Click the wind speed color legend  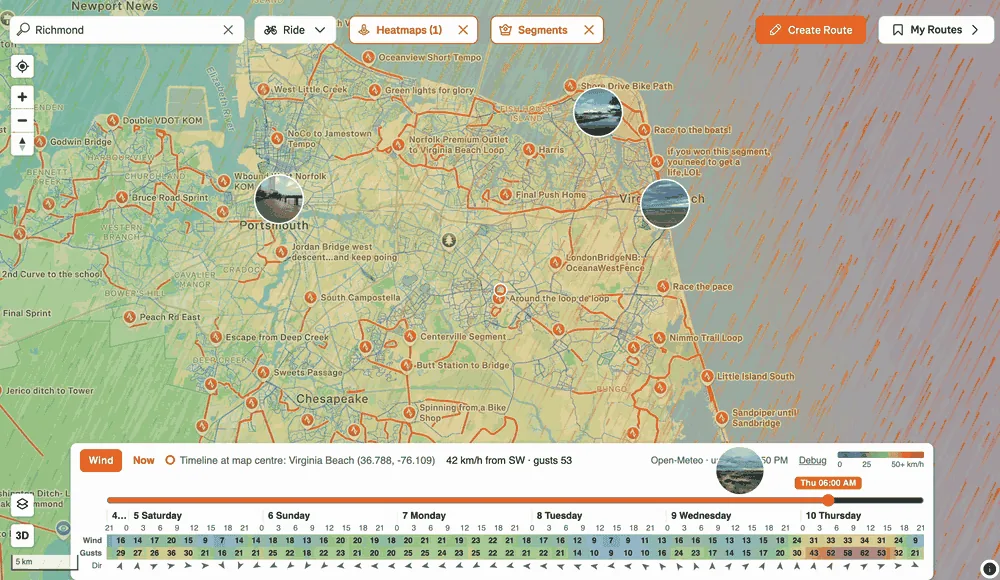[880, 455]
